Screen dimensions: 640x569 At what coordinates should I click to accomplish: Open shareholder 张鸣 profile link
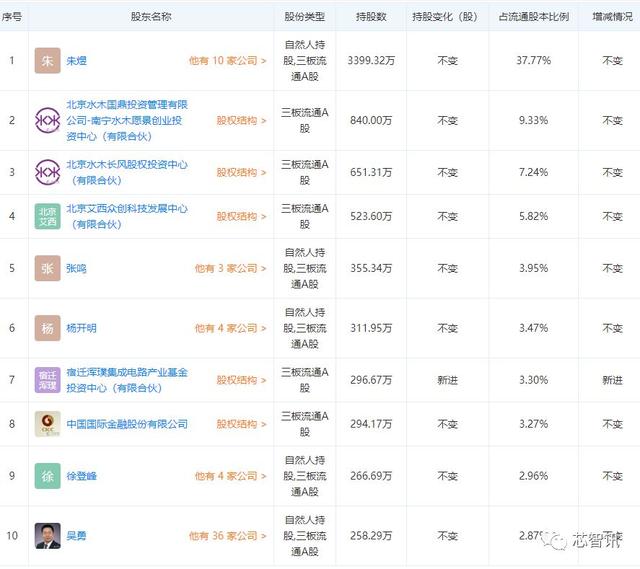pos(76,268)
